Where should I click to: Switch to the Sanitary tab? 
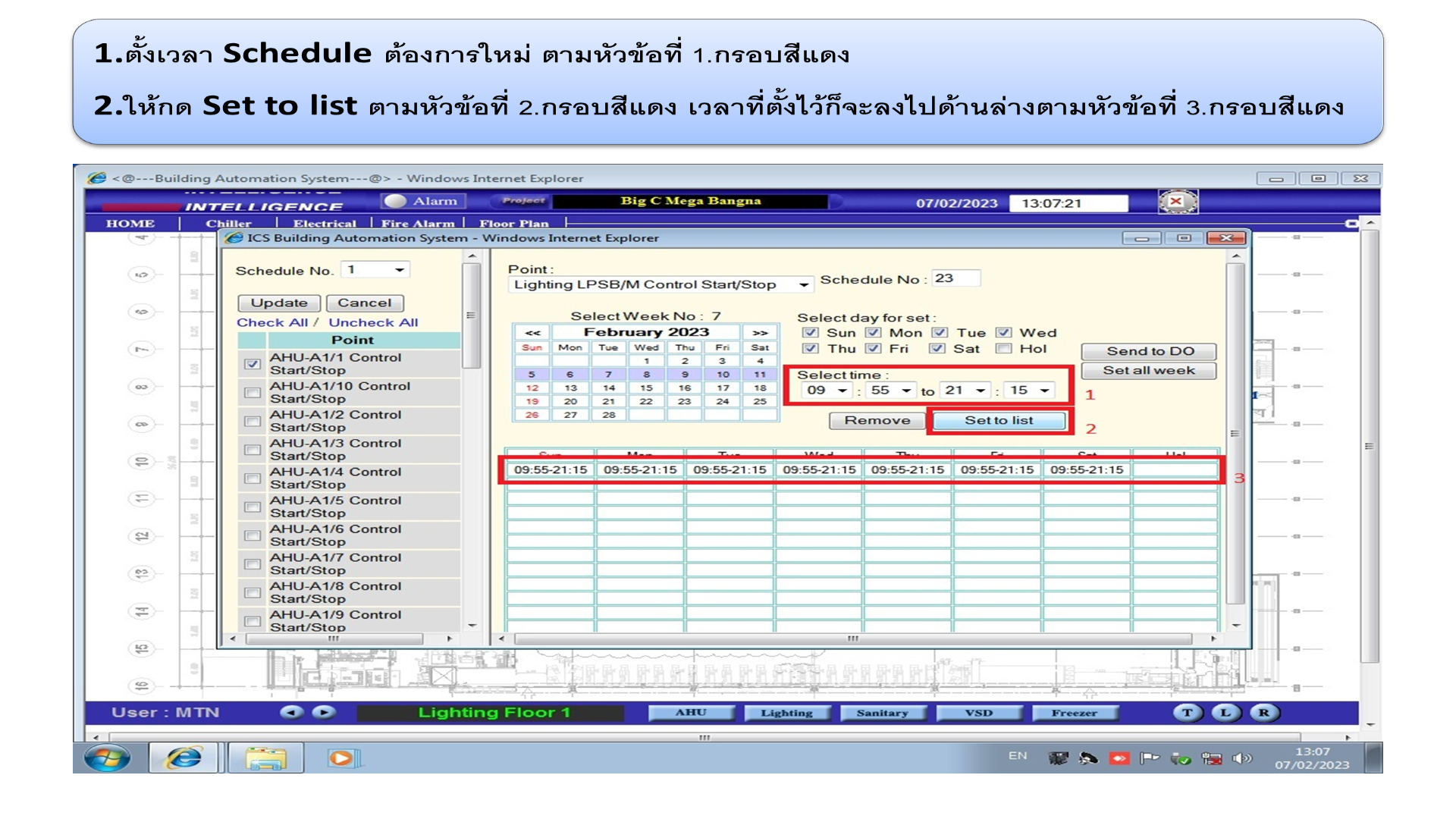[882, 713]
